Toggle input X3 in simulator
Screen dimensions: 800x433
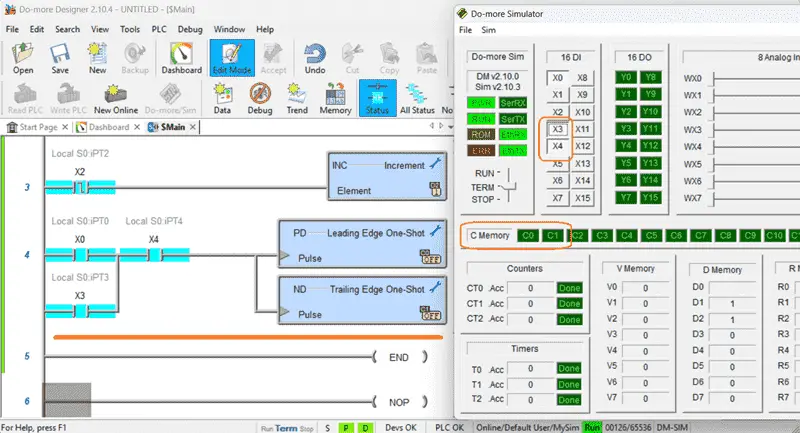coord(557,129)
